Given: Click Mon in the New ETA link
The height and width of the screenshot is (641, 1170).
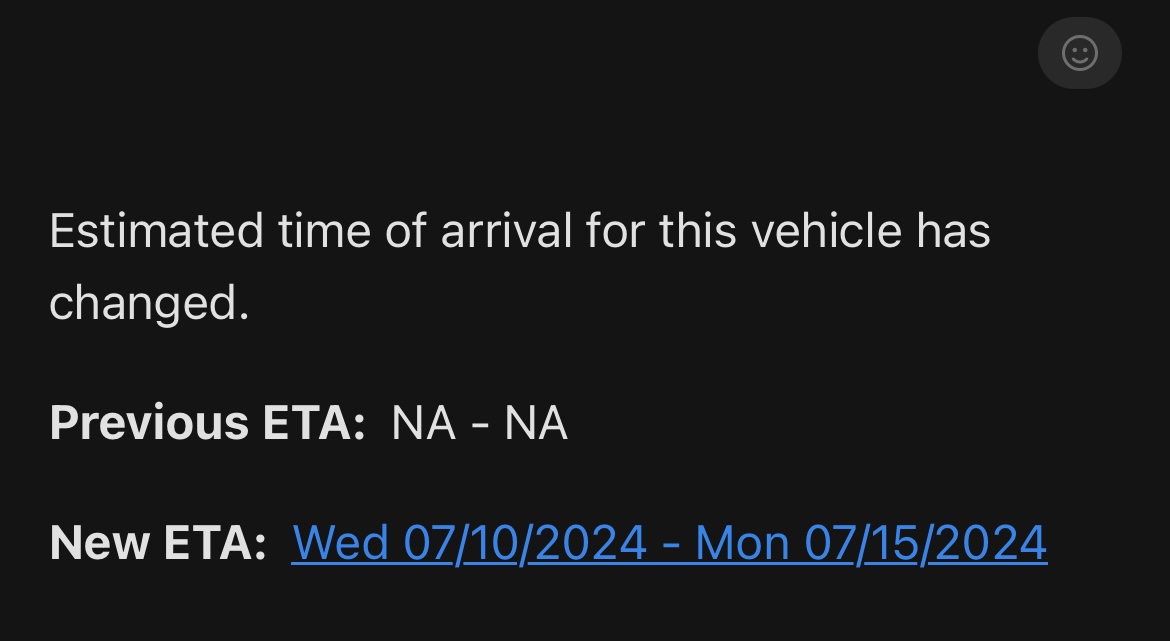Looking at the screenshot, I should [742, 542].
